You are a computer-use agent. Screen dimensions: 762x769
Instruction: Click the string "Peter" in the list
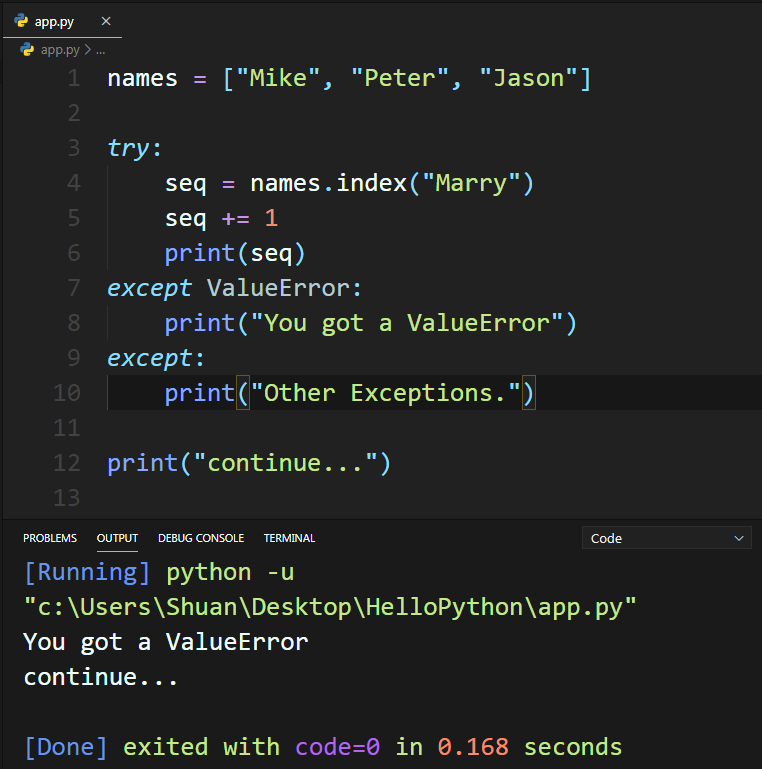click(x=400, y=78)
